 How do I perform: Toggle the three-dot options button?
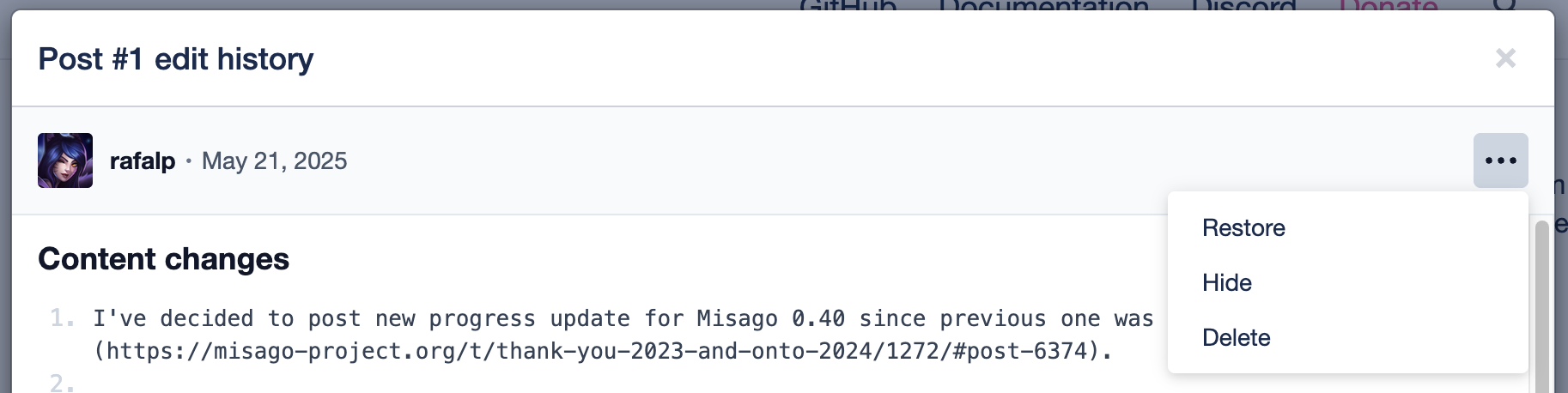pyautogui.click(x=1500, y=160)
